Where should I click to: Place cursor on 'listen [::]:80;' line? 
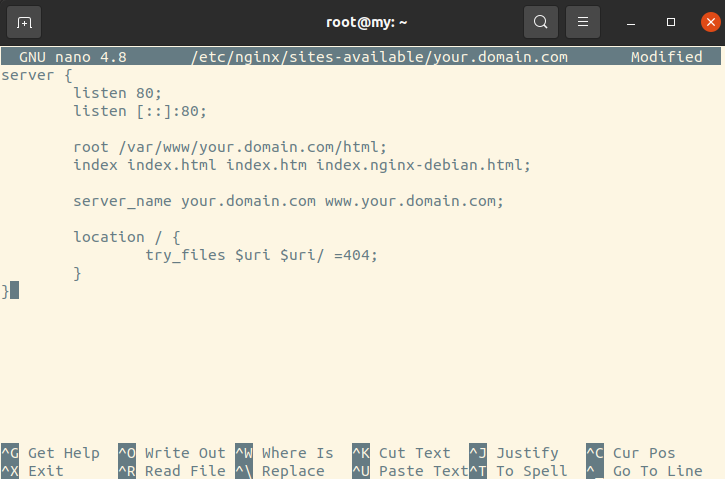(x=140, y=111)
